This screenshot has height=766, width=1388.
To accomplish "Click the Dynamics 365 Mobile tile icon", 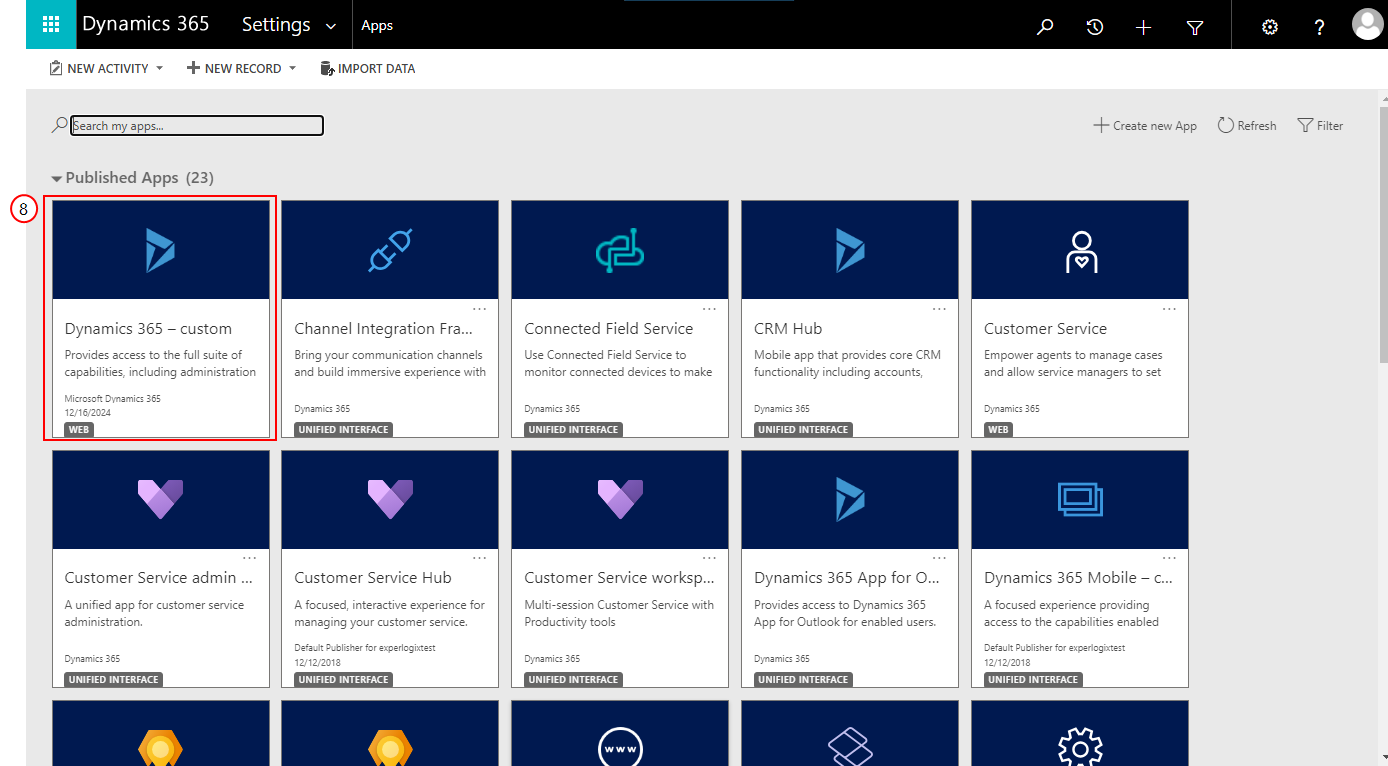I will click(1080, 499).
